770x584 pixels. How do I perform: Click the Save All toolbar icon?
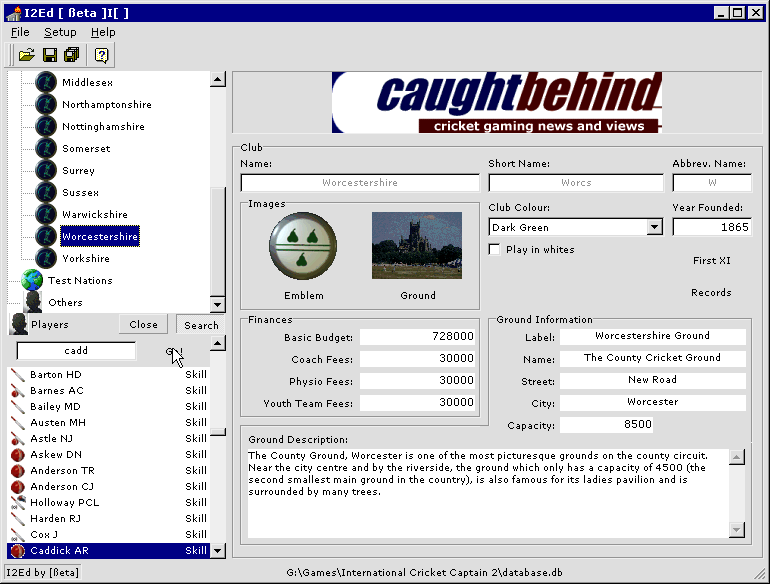pyautogui.click(x=71, y=54)
